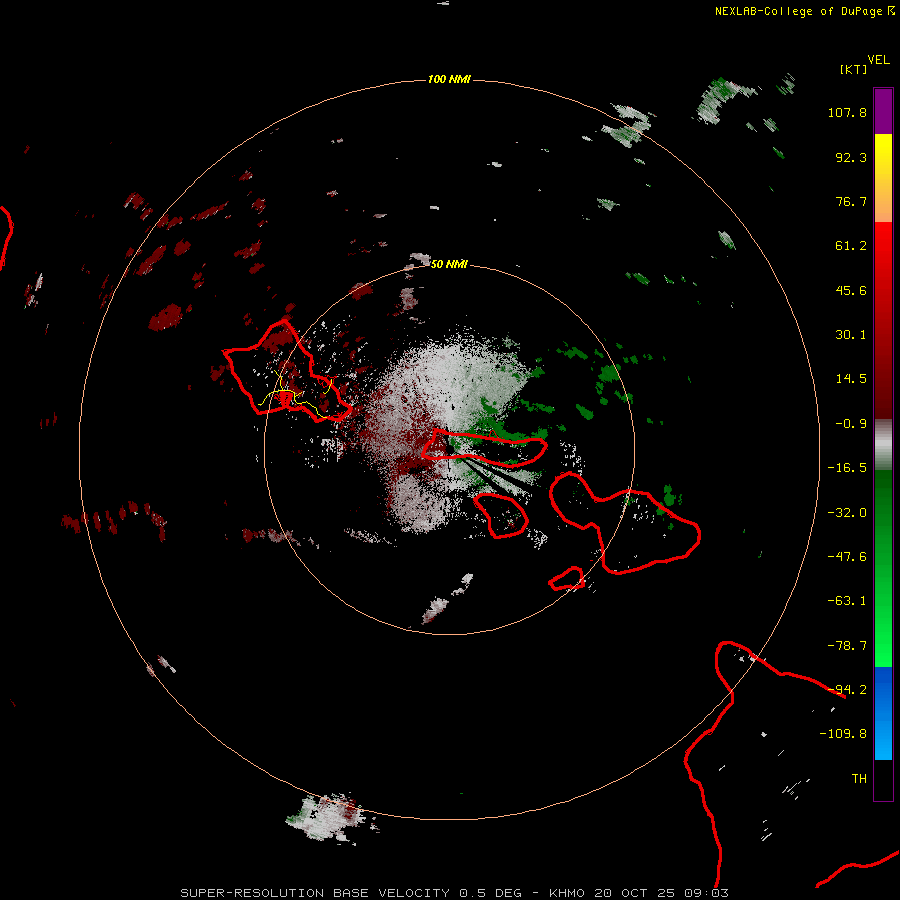Click the 50 NMI range ring label
The height and width of the screenshot is (900, 900).
(x=449, y=264)
